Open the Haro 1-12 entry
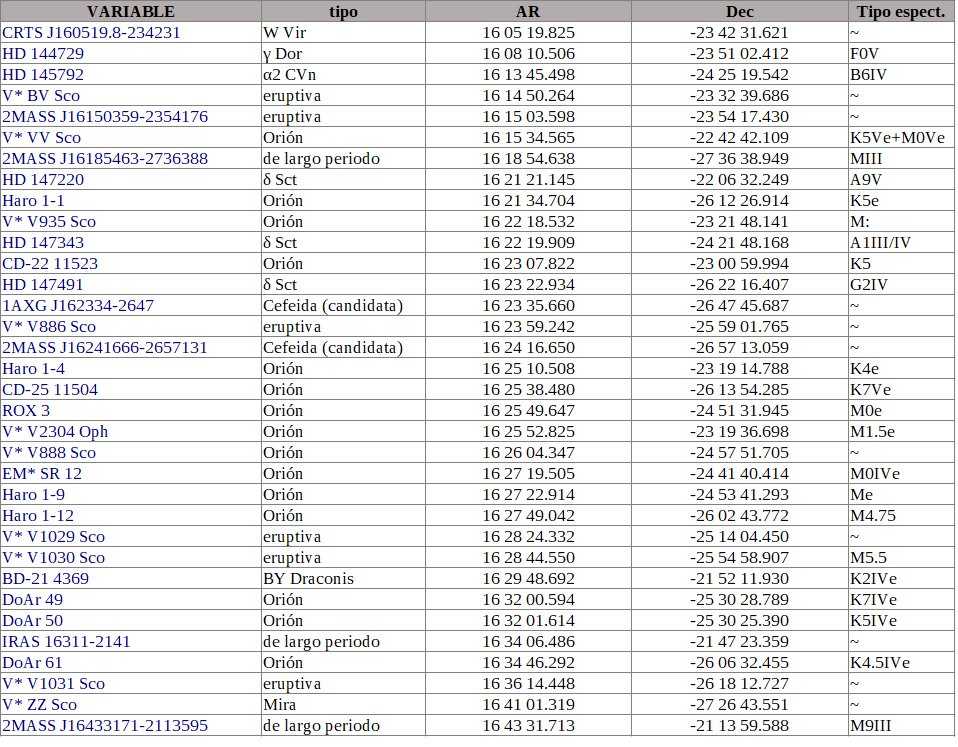Viewport: 958px width, 747px height. pos(38,515)
